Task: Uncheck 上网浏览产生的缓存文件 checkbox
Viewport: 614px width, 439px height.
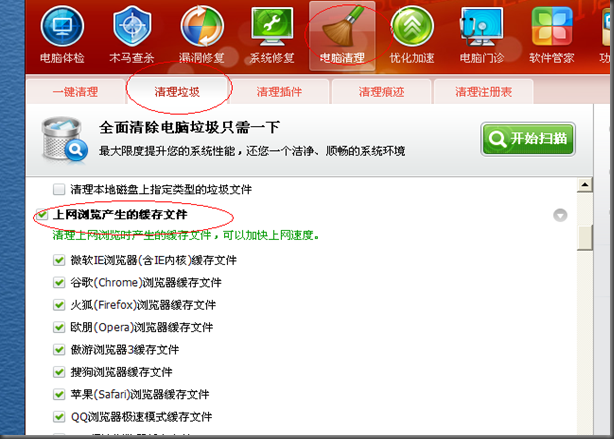Action: tap(42, 215)
